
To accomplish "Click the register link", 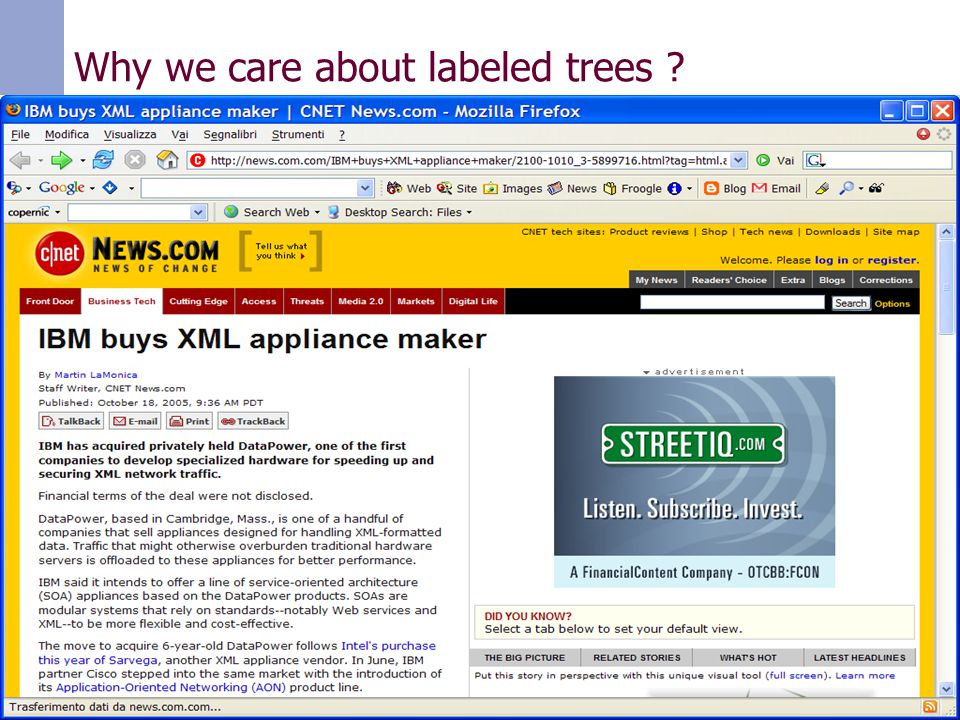I will pos(892,260).
